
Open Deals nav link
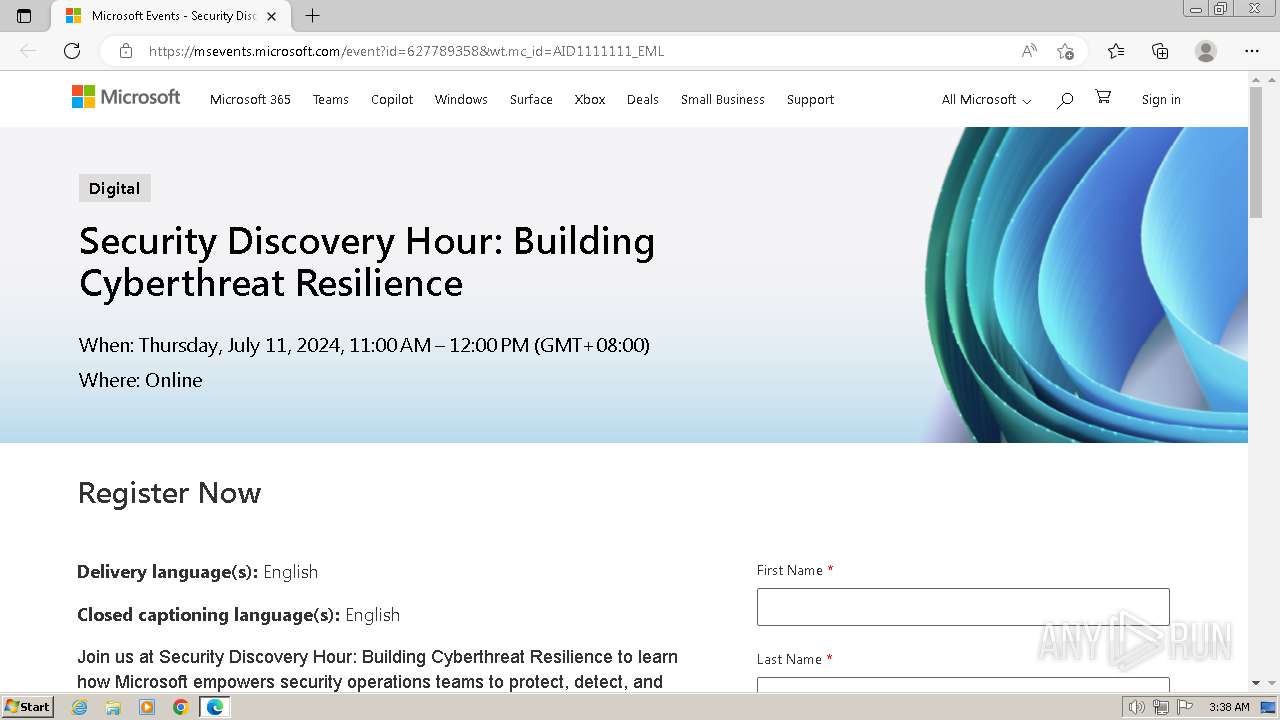643,99
